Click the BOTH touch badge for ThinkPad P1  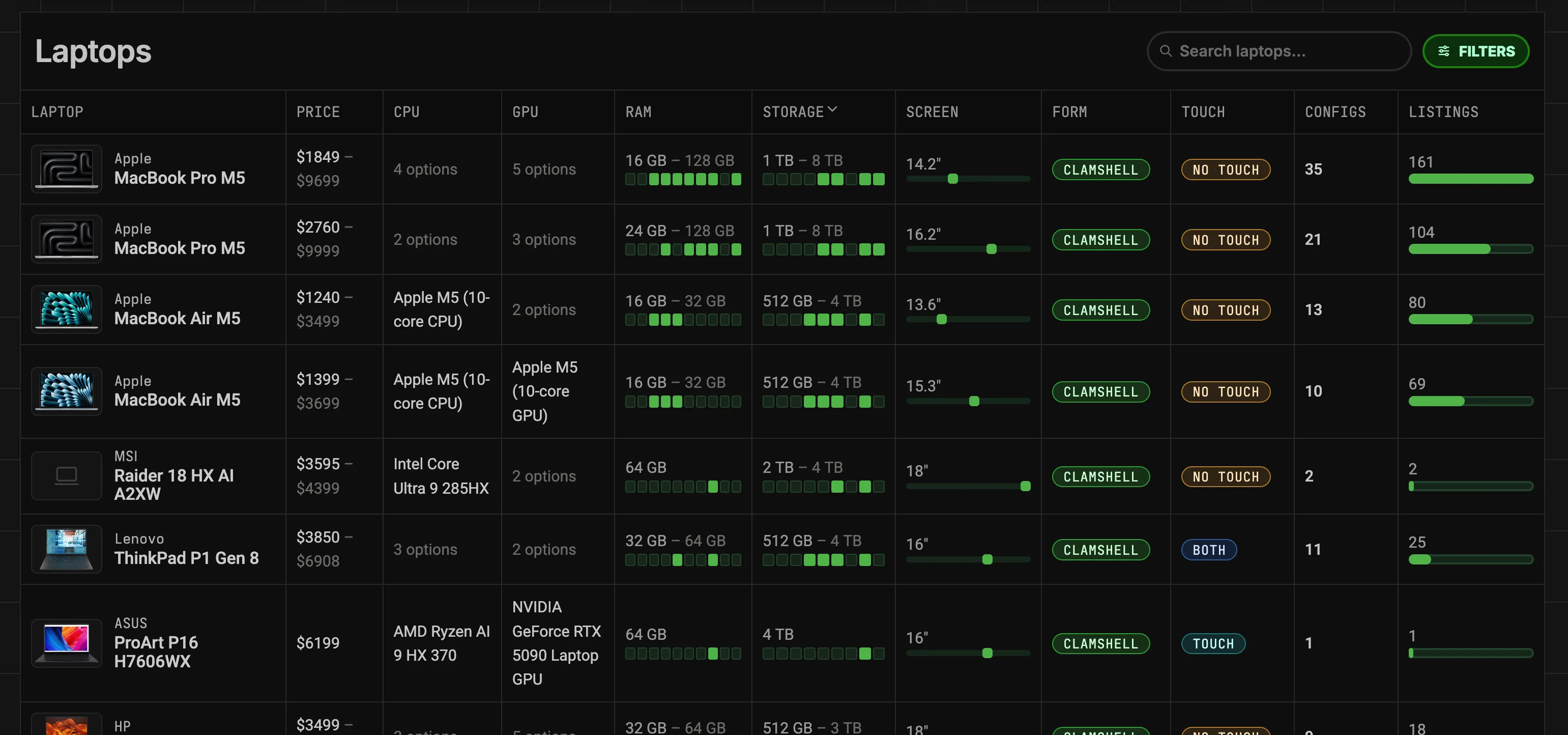(1209, 550)
